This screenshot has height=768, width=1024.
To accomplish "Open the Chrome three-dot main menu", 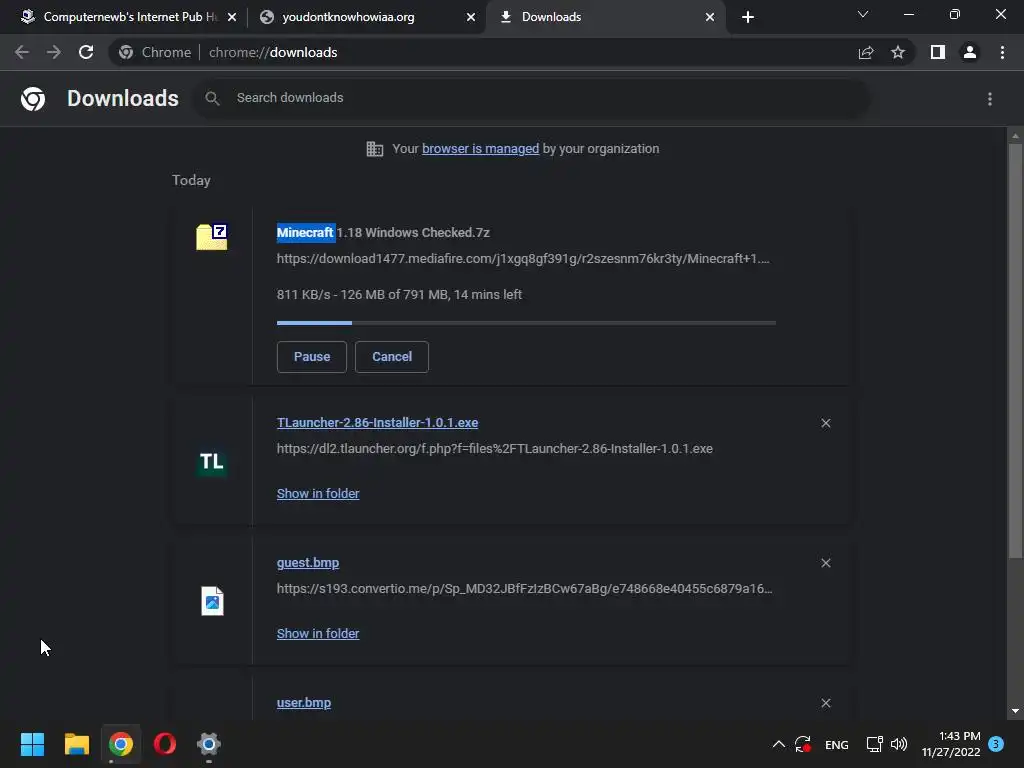I will pyautogui.click(x=1002, y=52).
